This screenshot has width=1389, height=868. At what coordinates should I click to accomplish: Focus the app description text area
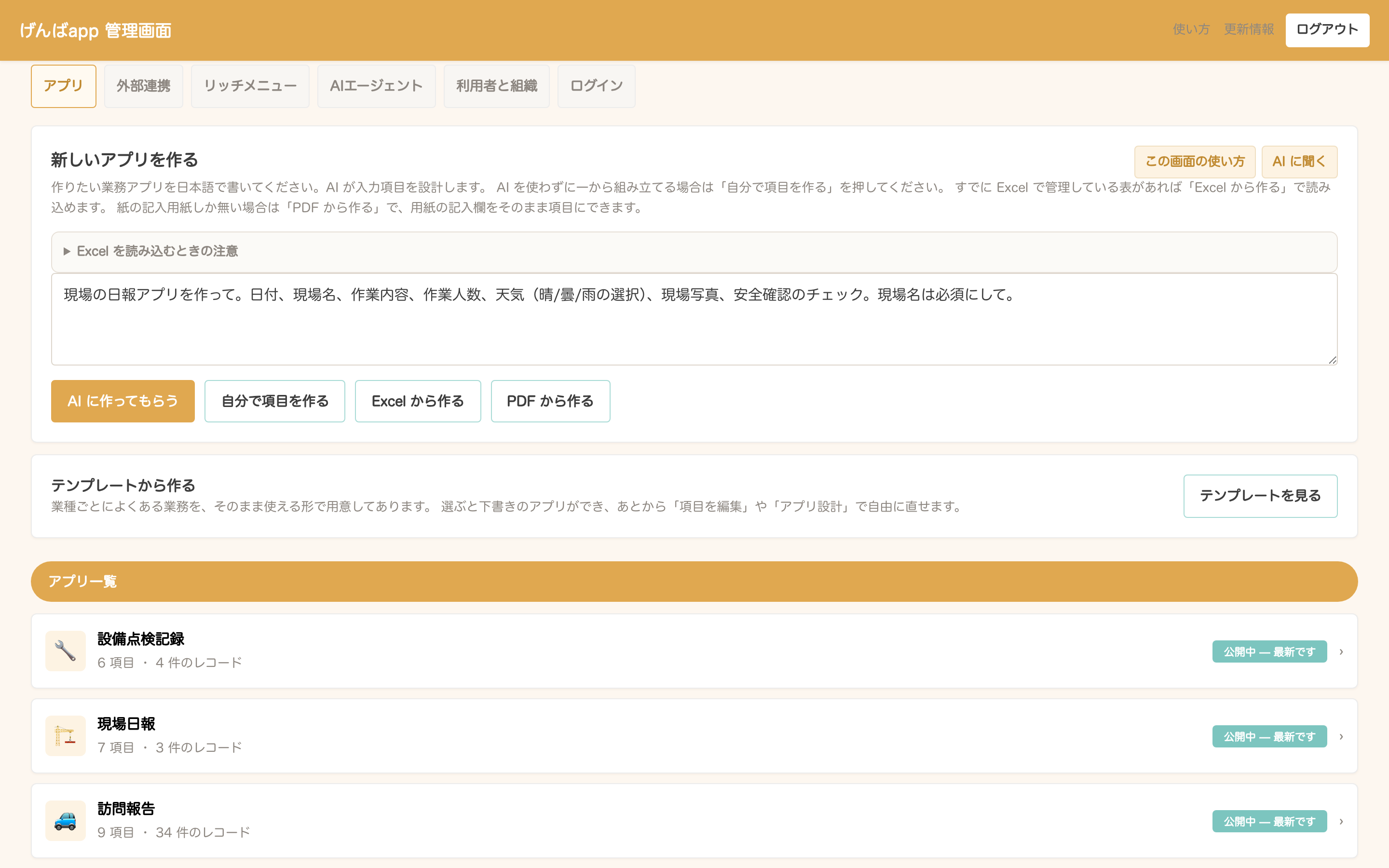(x=694, y=319)
